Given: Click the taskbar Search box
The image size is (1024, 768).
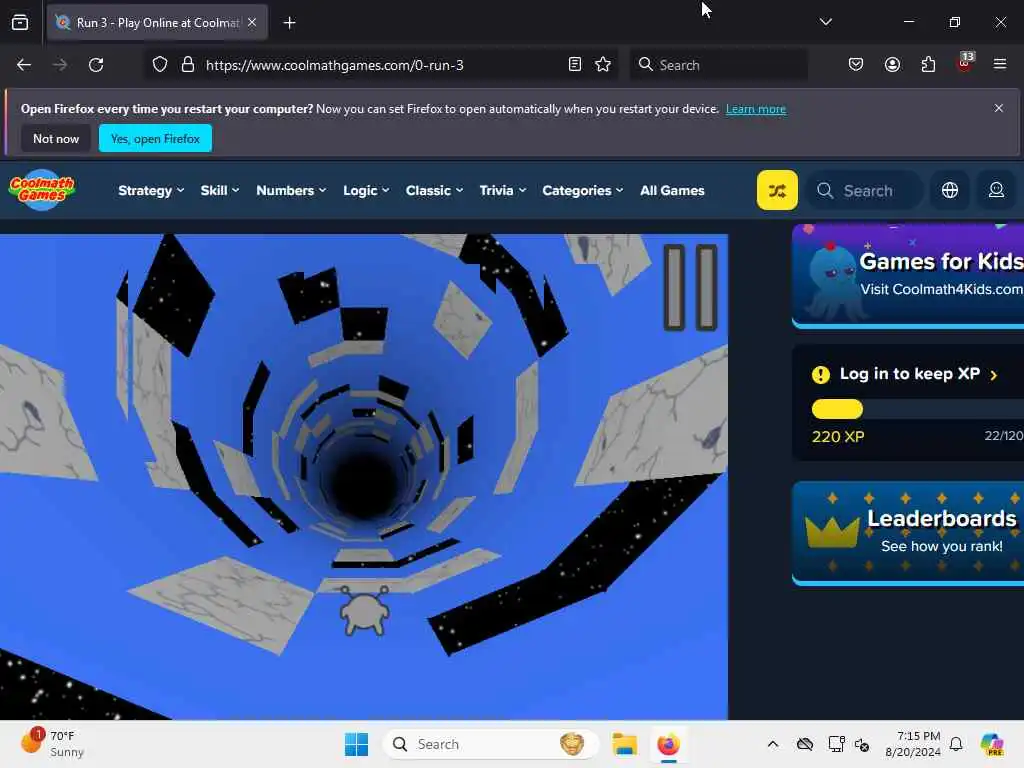Looking at the screenshot, I should pyautogui.click(x=490, y=744).
